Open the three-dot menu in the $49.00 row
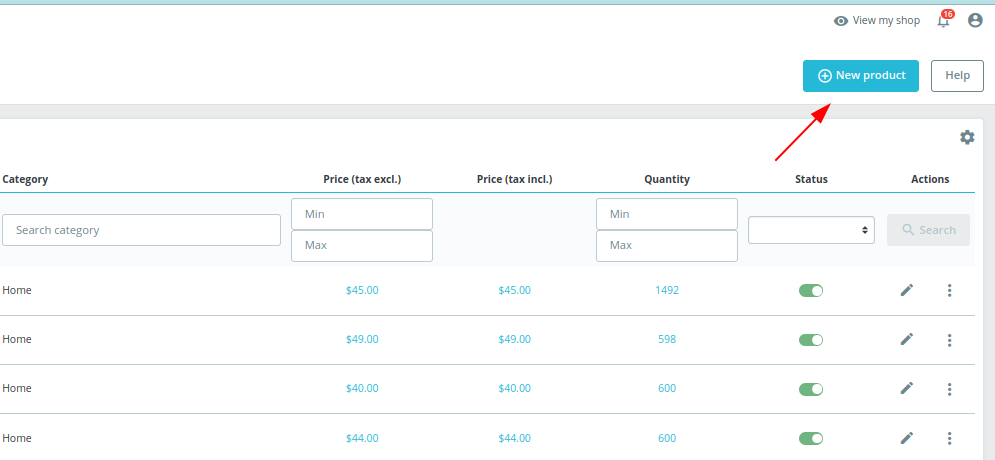 coord(949,340)
